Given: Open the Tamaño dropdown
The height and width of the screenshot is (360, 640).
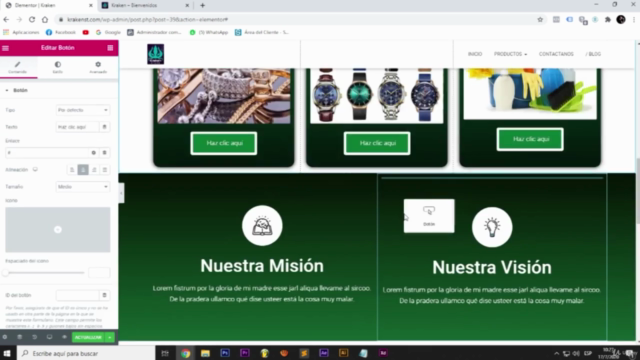Looking at the screenshot, I should click(x=83, y=187).
